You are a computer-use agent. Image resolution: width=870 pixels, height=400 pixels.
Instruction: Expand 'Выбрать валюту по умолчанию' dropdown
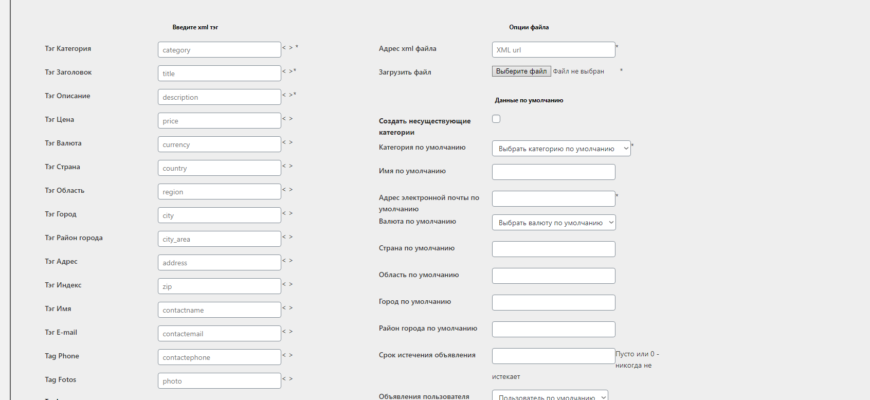coord(553,223)
